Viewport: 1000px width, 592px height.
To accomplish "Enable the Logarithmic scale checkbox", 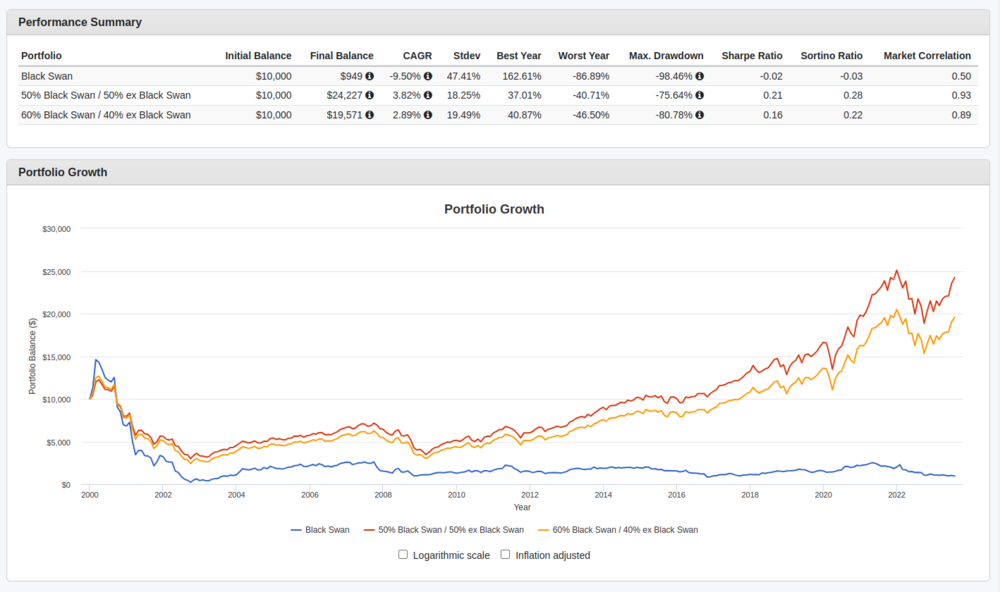I will click(x=403, y=554).
